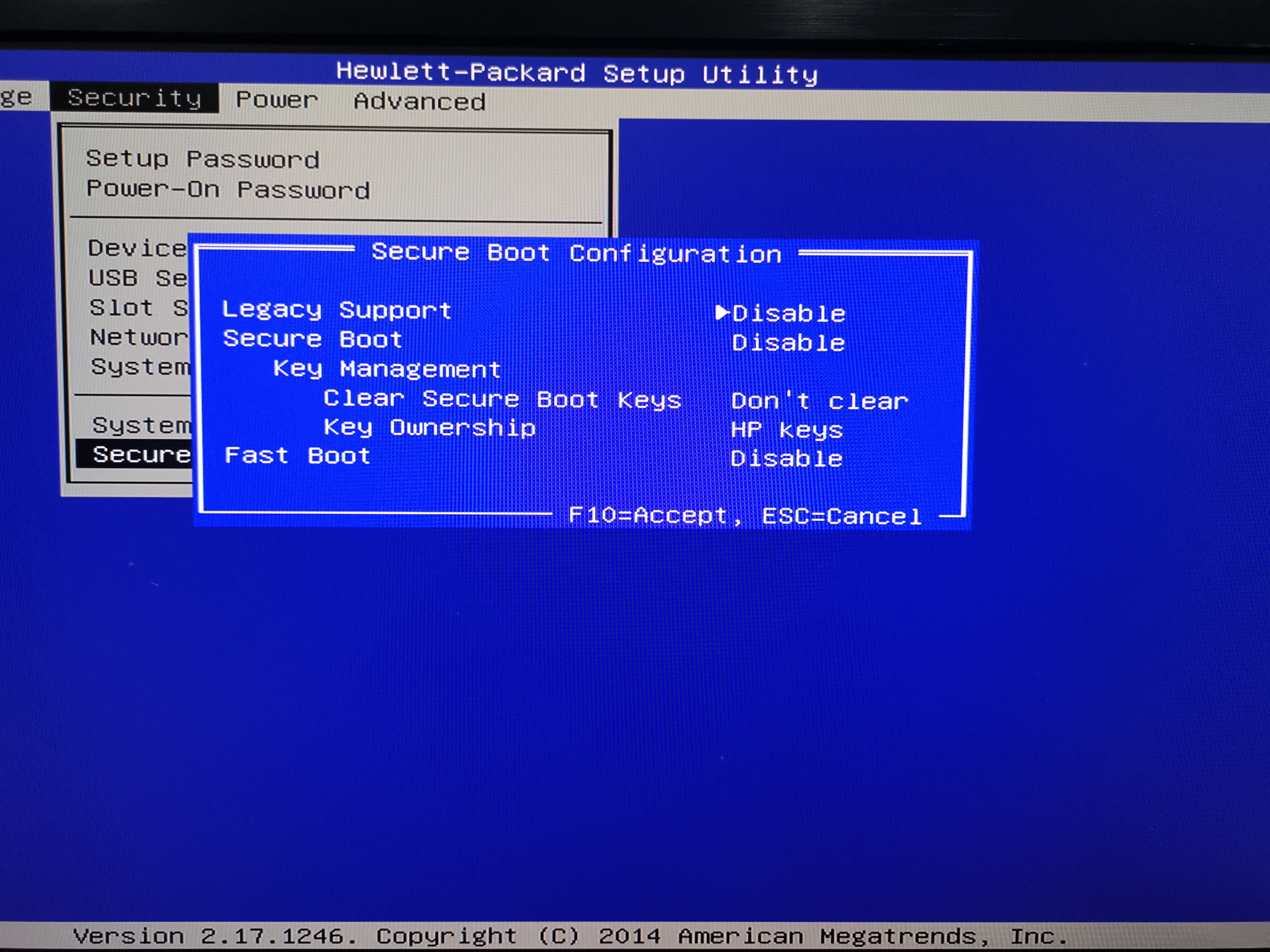
Task: Switch to the Power menu
Action: (x=277, y=100)
